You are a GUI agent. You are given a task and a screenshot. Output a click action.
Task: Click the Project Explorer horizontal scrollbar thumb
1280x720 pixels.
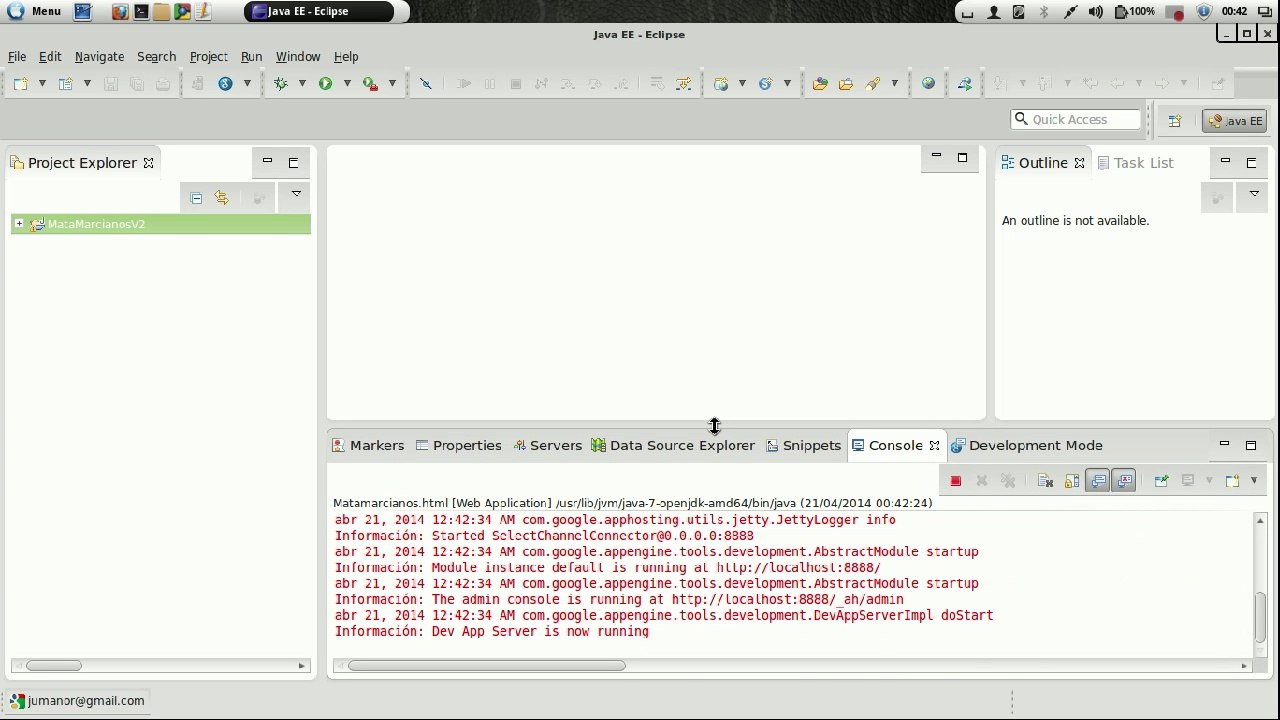pos(54,666)
